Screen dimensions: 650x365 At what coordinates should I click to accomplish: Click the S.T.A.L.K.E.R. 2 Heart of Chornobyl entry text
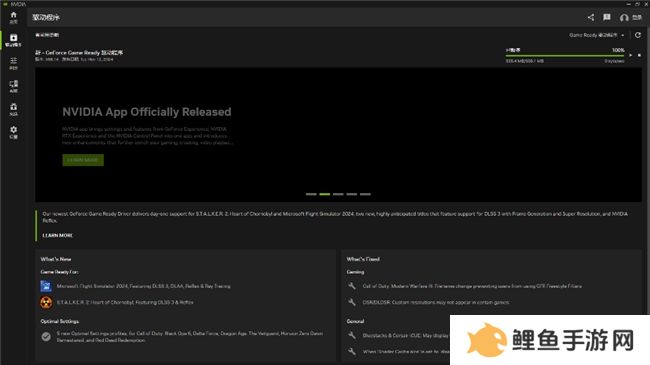pyautogui.click(x=125, y=302)
